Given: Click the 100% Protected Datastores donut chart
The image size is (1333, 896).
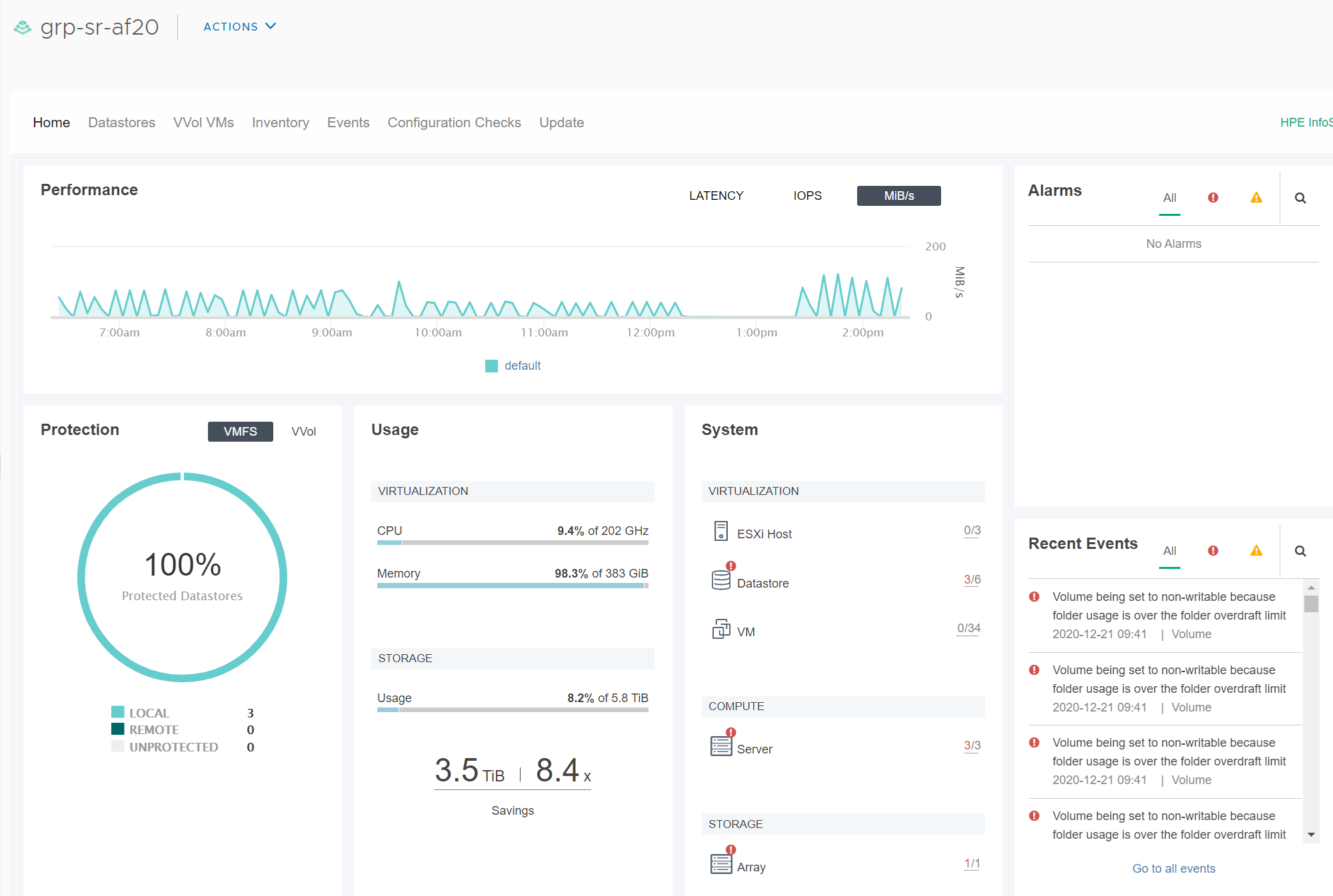Looking at the screenshot, I should pos(182,577).
